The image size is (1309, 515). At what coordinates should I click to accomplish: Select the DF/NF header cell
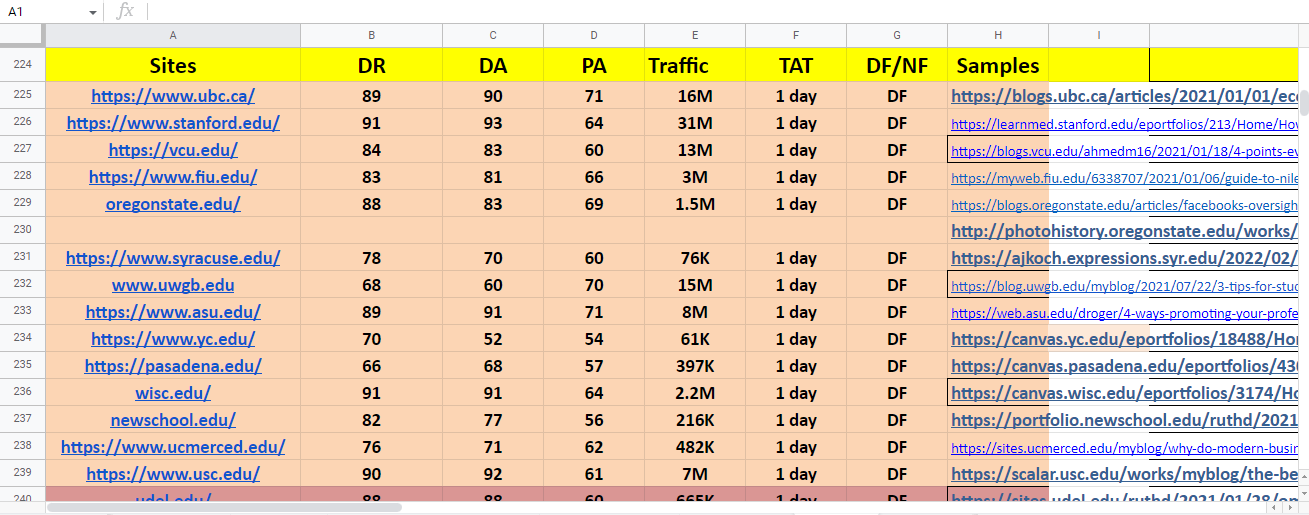[897, 66]
